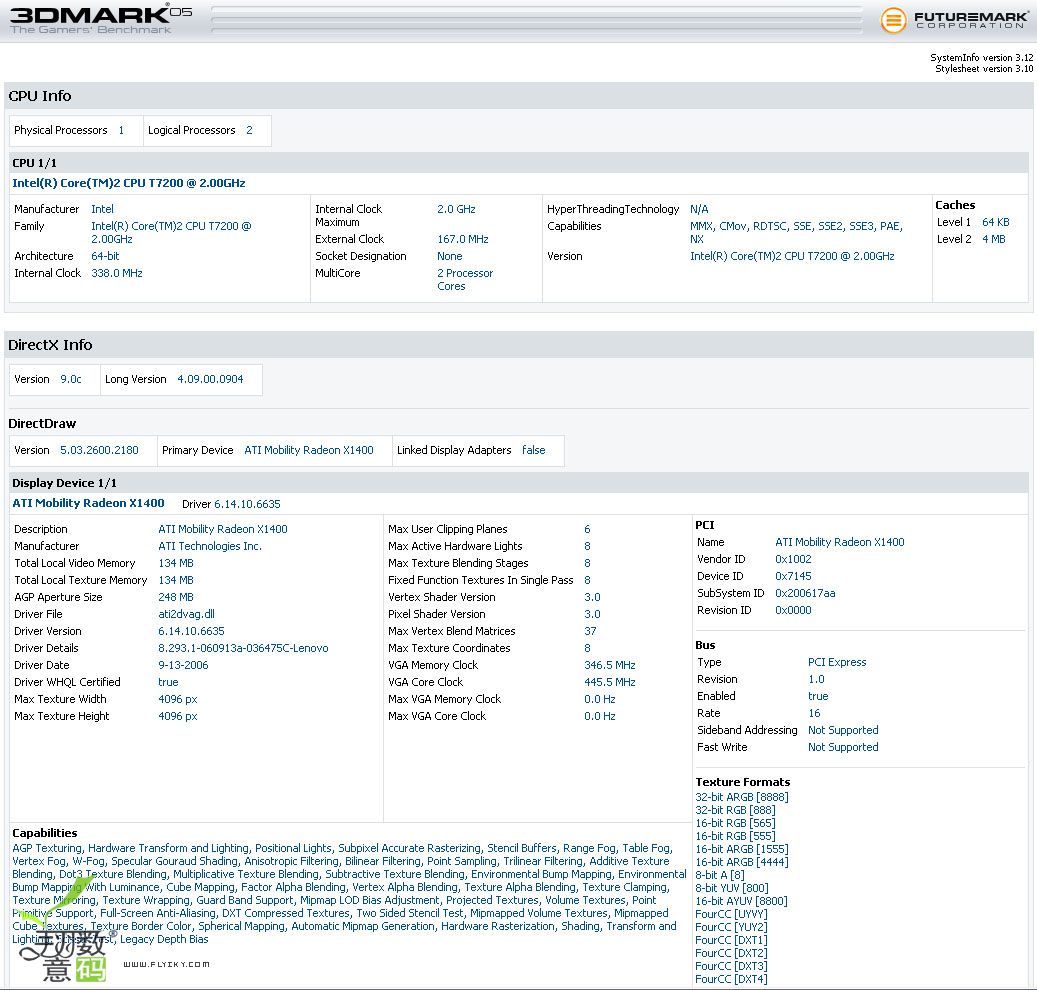The height and width of the screenshot is (990, 1037).
Task: Select the 2 Processor Cores value
Action: [x=465, y=280]
